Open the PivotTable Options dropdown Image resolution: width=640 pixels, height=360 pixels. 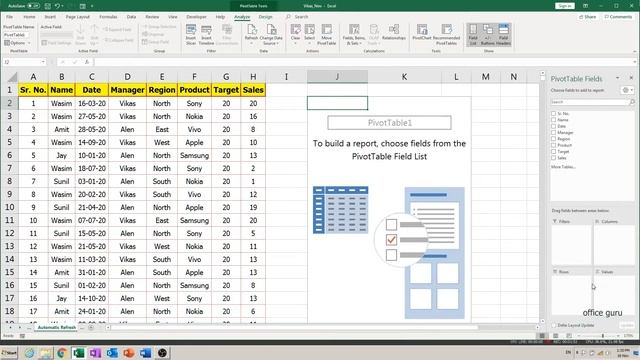[x=17, y=43]
